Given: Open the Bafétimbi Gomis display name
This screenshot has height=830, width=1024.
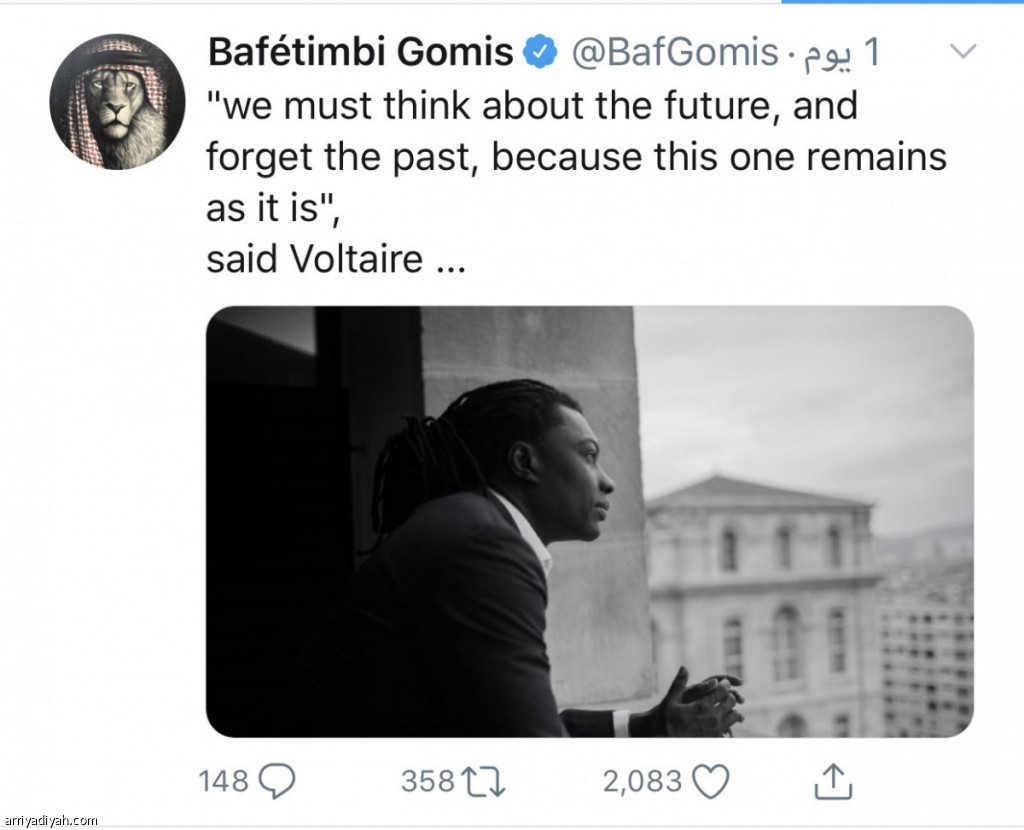Looking at the screenshot, I should click(360, 52).
